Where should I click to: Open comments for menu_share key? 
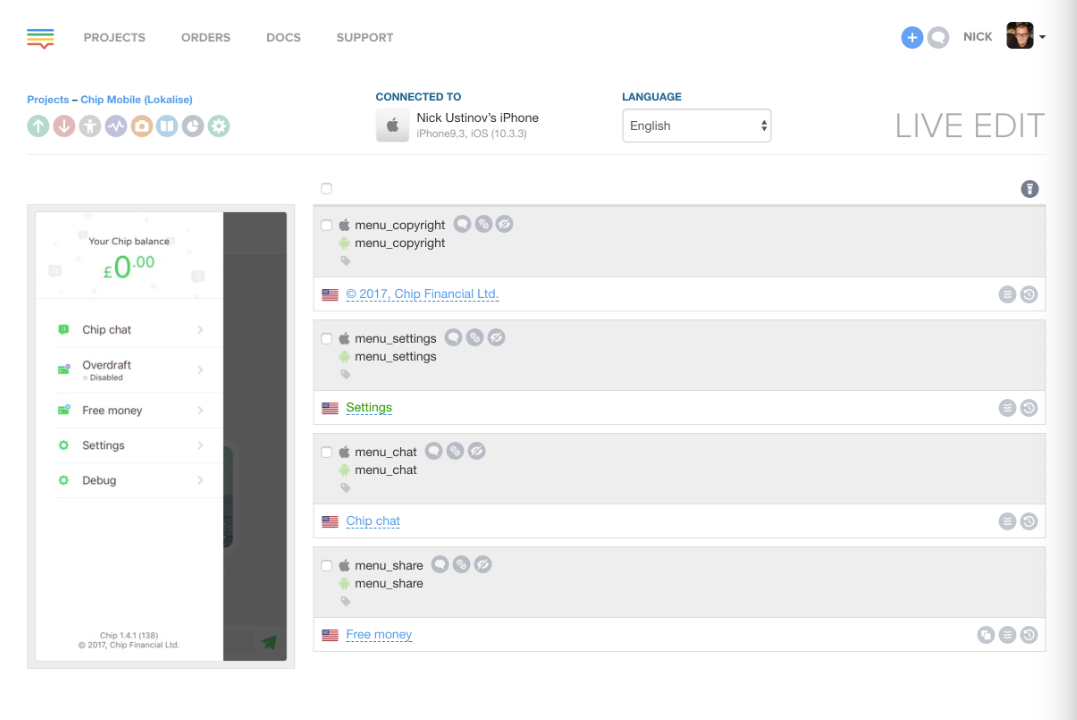click(x=440, y=564)
